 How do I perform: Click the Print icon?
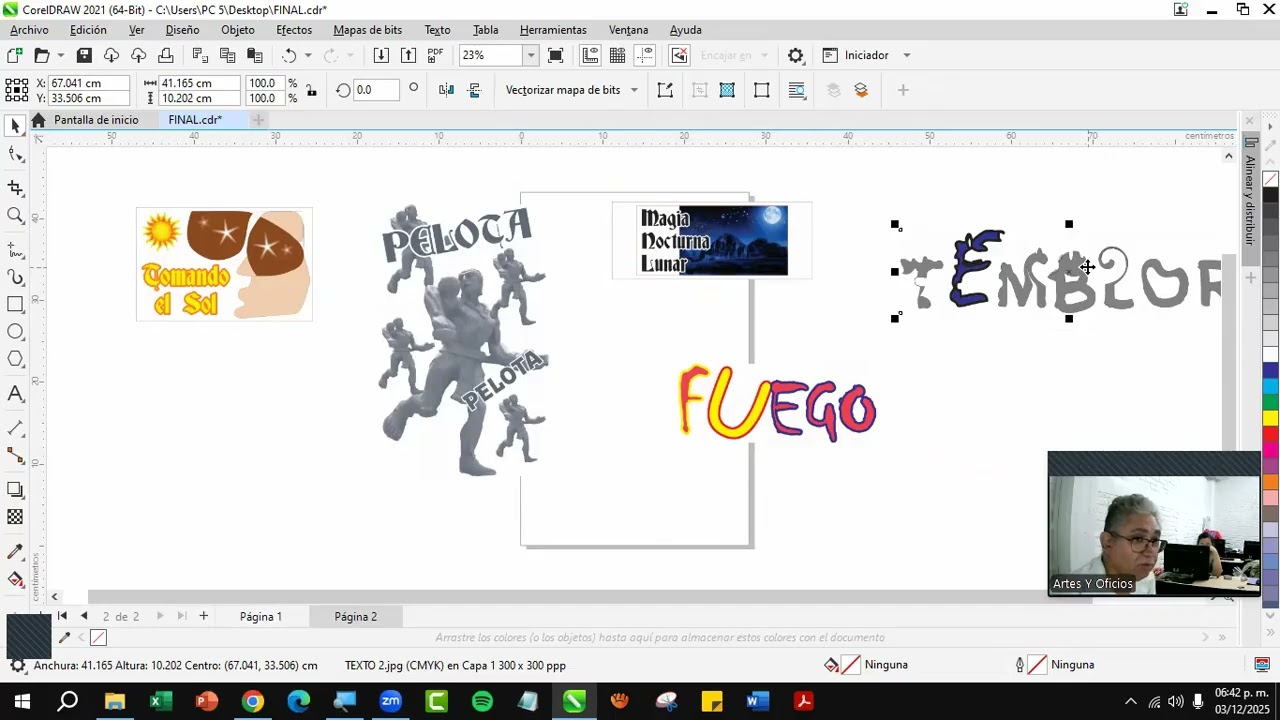point(165,56)
